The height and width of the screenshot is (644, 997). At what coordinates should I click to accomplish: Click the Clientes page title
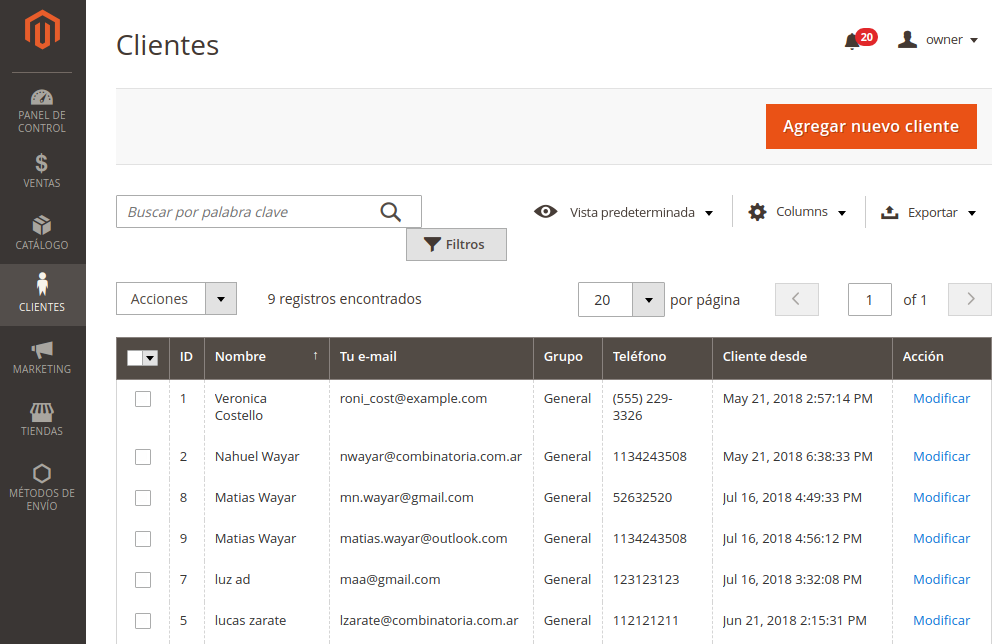(x=167, y=45)
